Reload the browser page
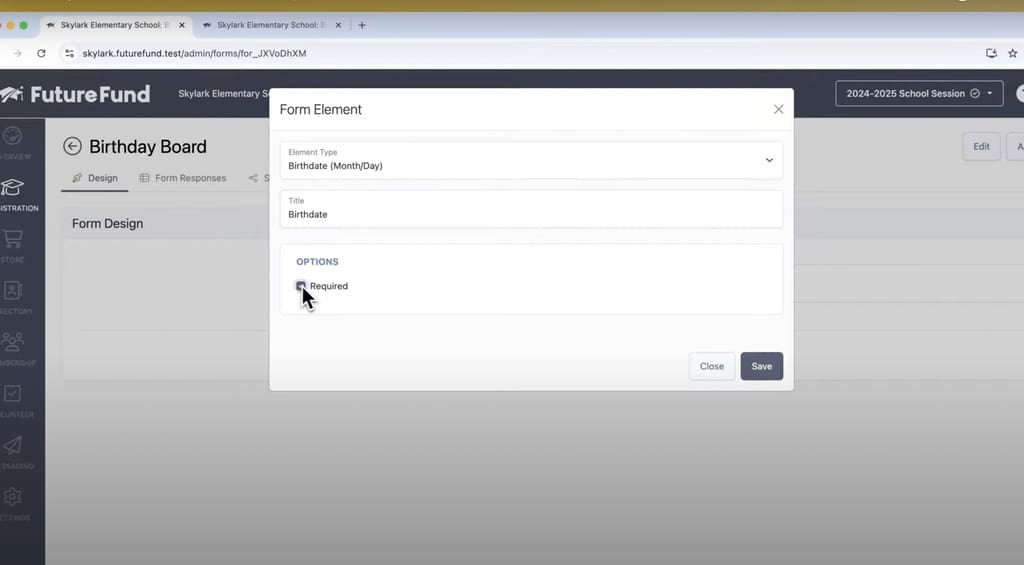Viewport: 1024px width, 565px height. [41, 54]
